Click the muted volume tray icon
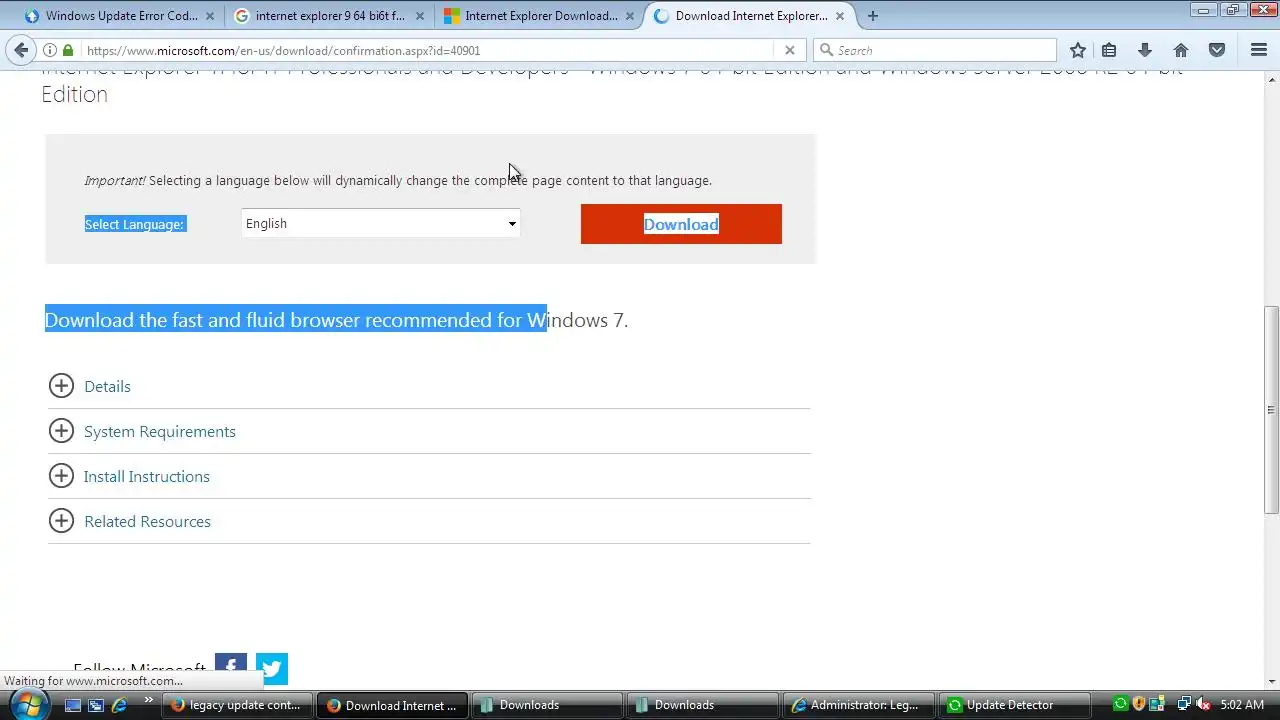This screenshot has width=1280, height=720. click(x=1204, y=705)
